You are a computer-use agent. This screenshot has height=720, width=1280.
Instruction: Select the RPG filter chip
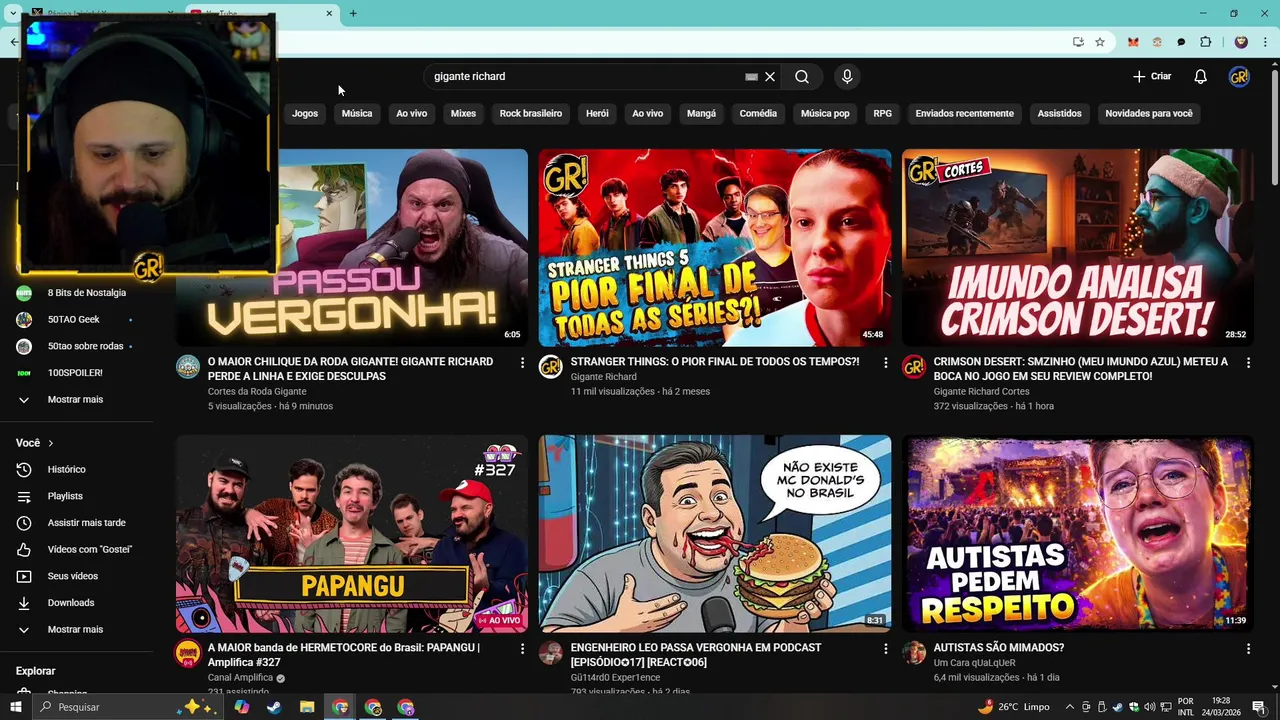point(882,114)
